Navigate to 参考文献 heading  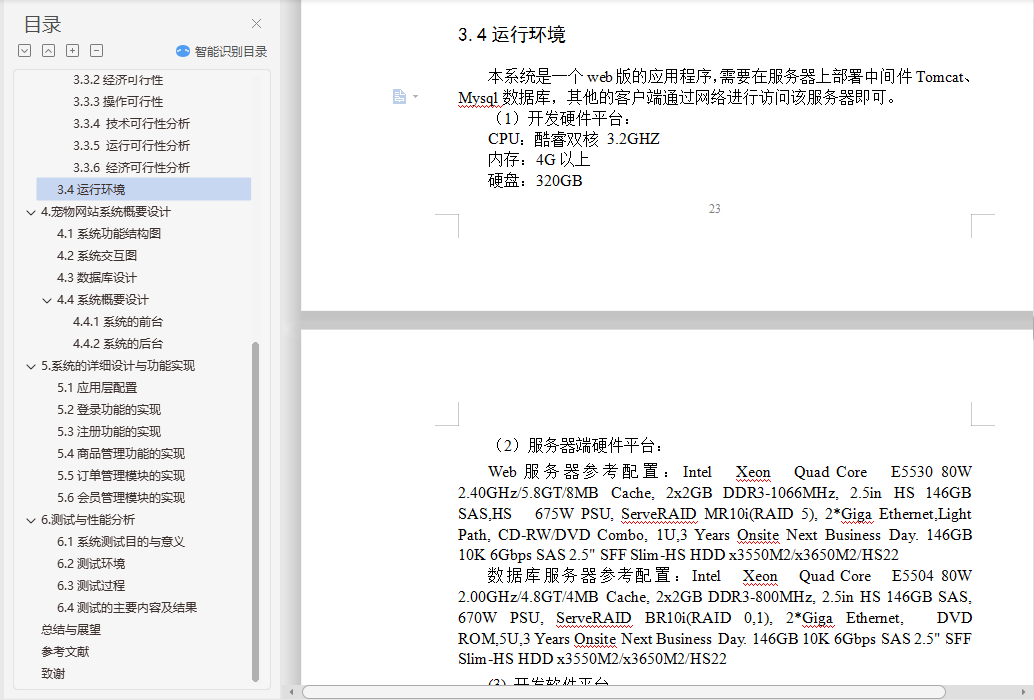tap(65, 652)
